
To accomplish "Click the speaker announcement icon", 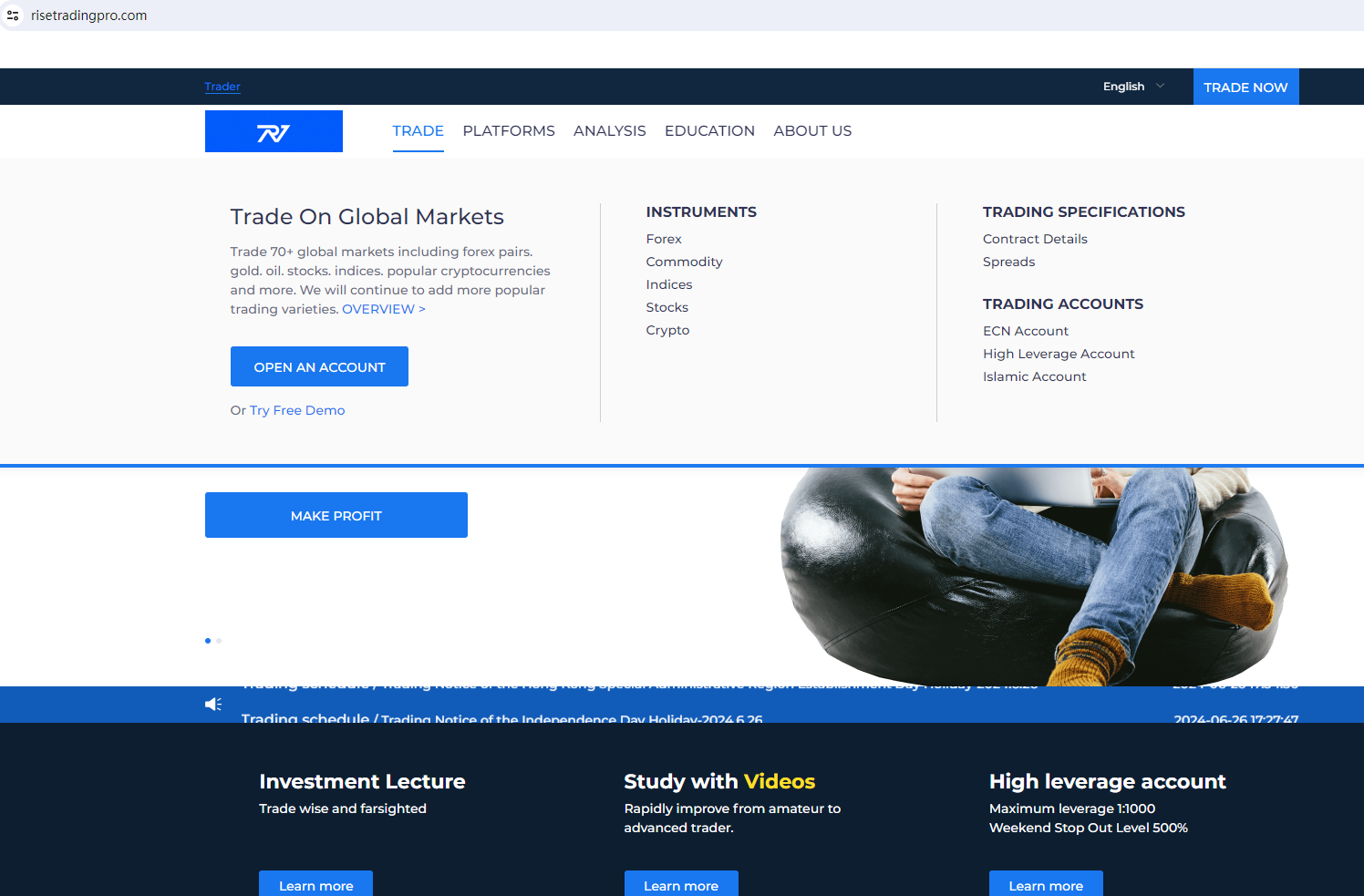I will (x=213, y=704).
